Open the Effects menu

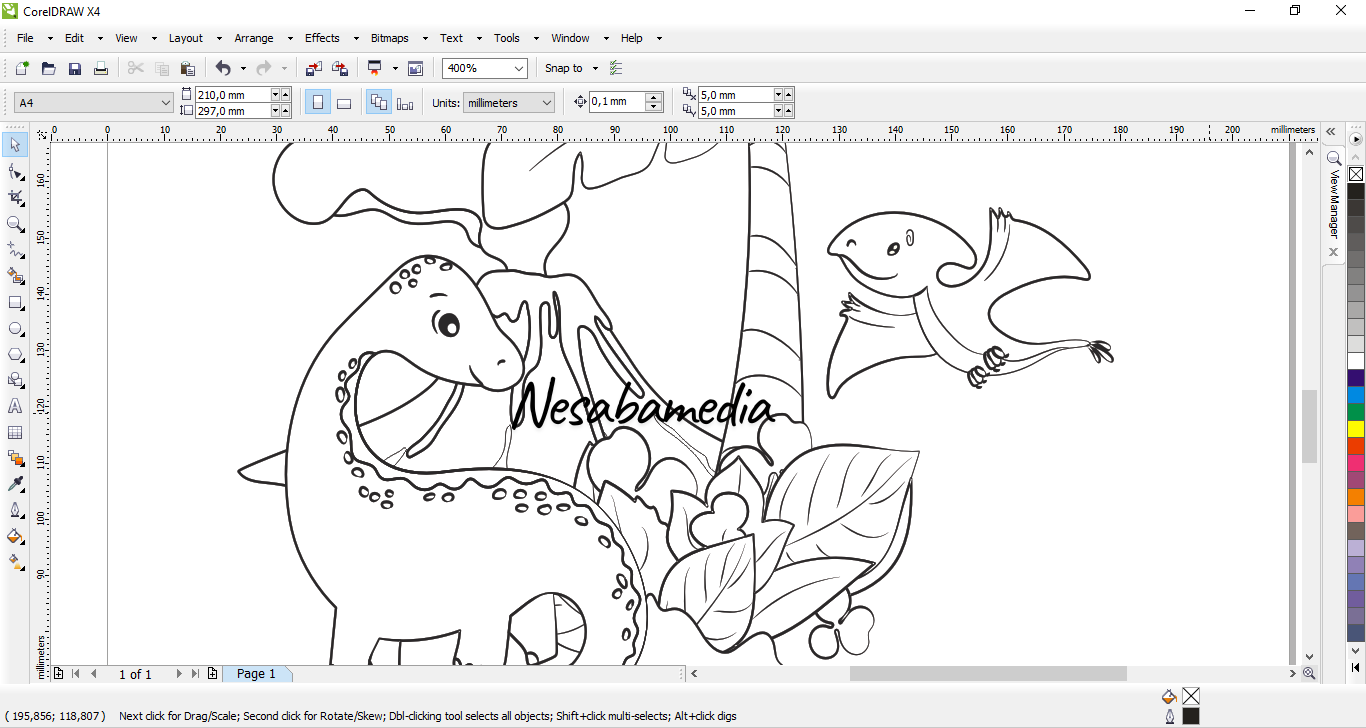[x=322, y=38]
